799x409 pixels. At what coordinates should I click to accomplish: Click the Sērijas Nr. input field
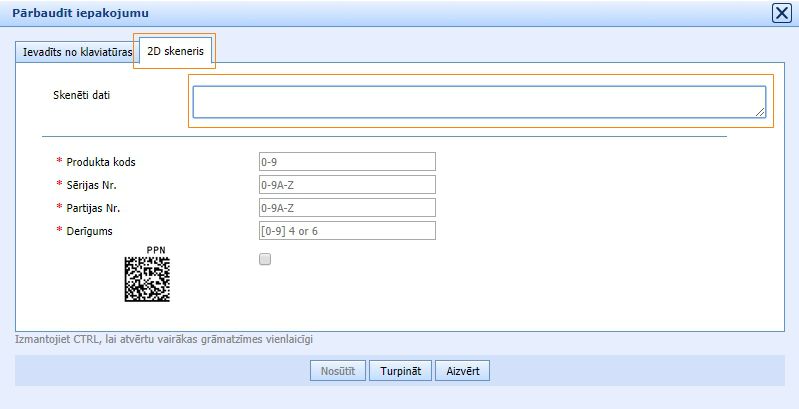[x=346, y=185]
